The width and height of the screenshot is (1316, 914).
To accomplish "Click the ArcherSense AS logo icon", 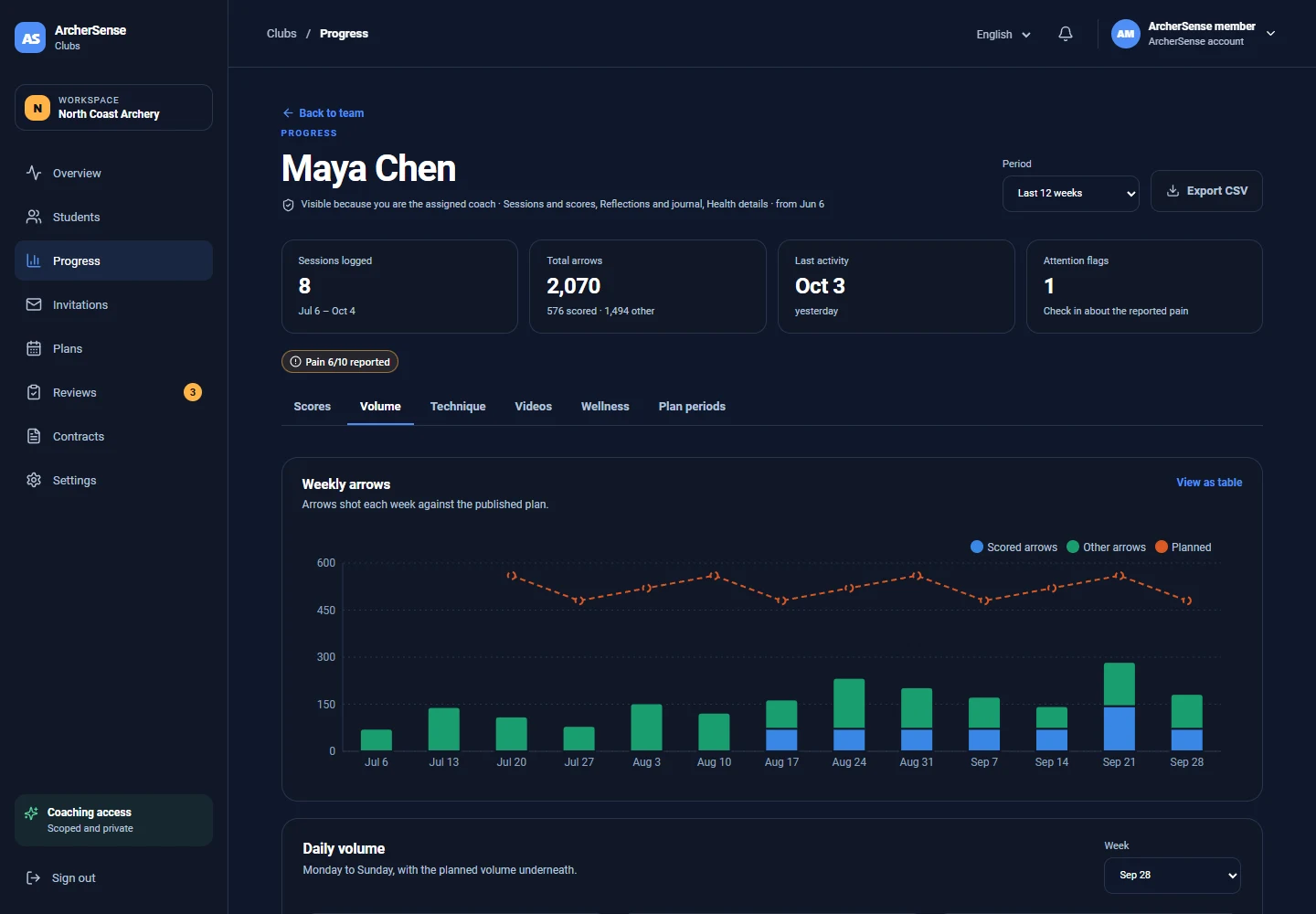I will click(x=30, y=37).
